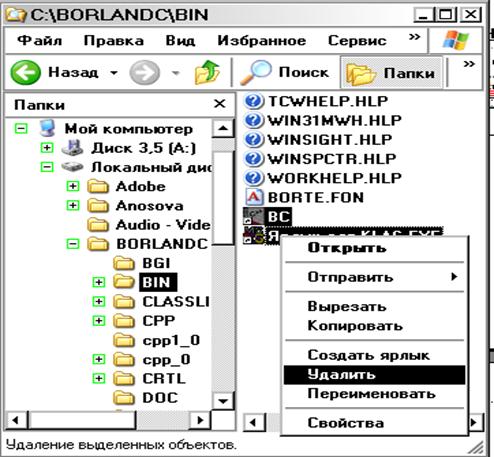This screenshot has height=457, width=494.
Task: Choose Переименовать in context menu
Action: [374, 394]
